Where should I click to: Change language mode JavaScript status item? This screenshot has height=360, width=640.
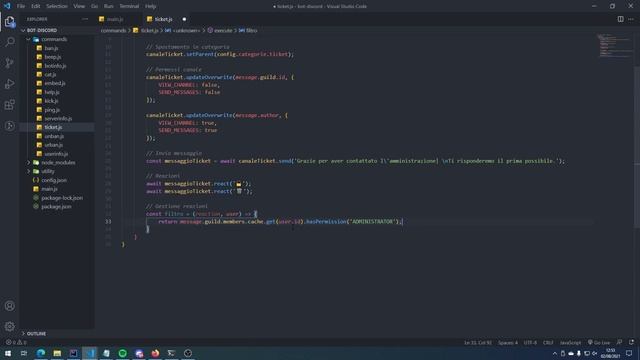pos(571,342)
